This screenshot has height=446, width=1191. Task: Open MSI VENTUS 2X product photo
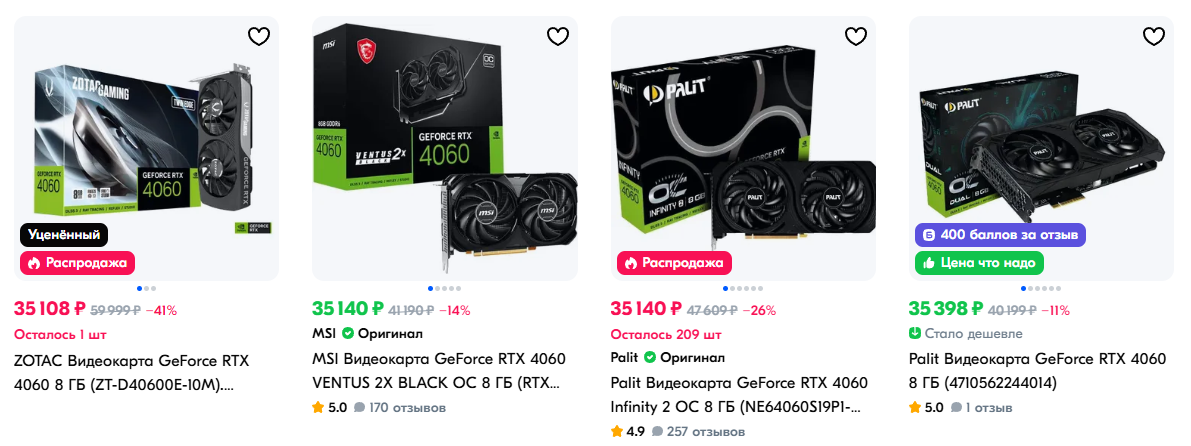[445, 149]
